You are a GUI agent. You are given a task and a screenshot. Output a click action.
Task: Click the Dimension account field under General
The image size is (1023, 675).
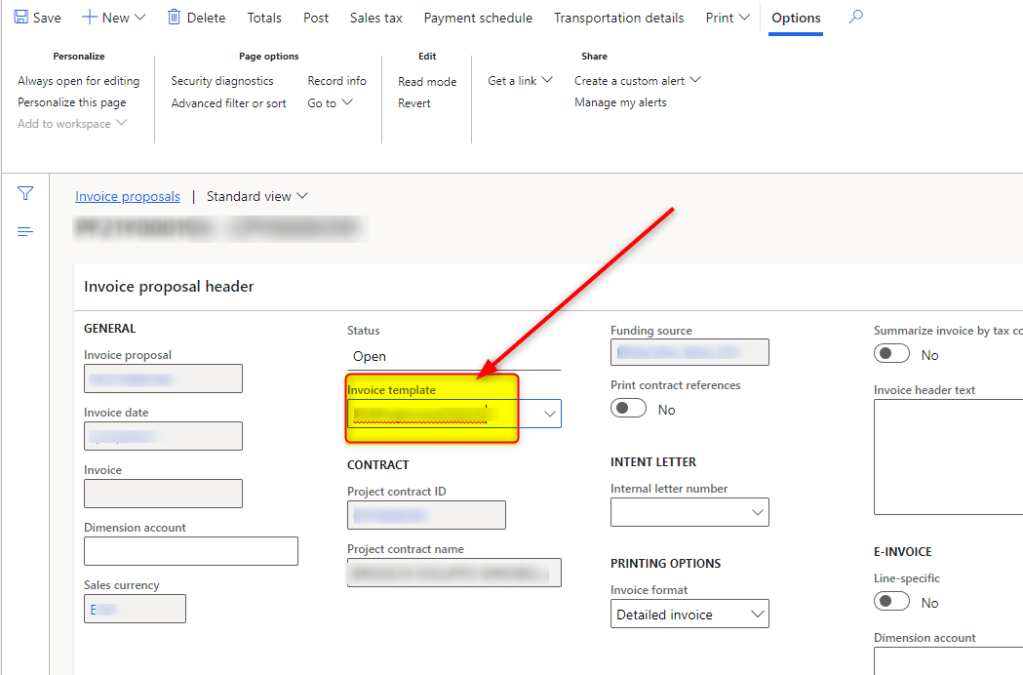pos(191,551)
